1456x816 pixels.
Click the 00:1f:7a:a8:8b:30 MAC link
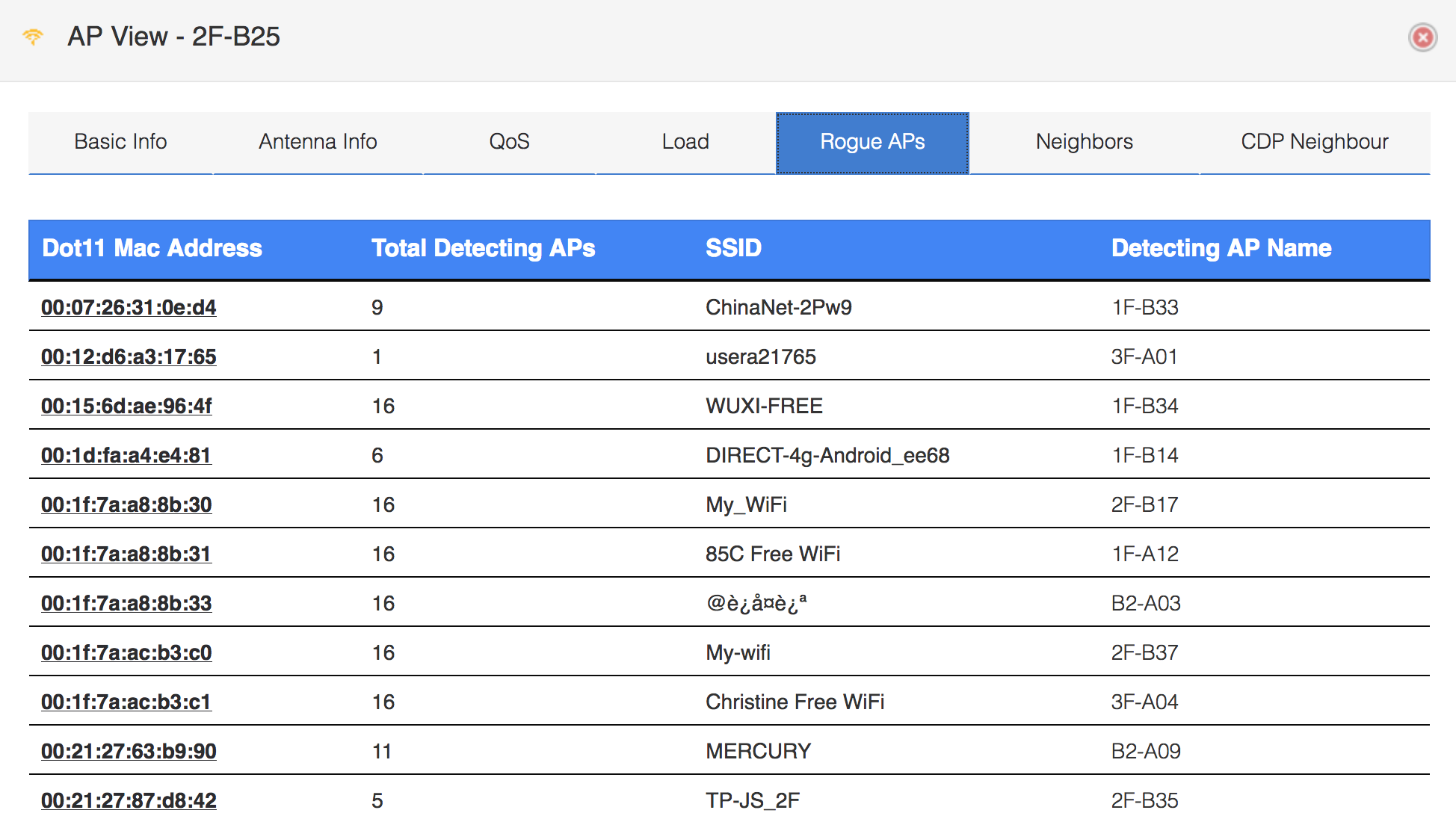[x=126, y=504]
